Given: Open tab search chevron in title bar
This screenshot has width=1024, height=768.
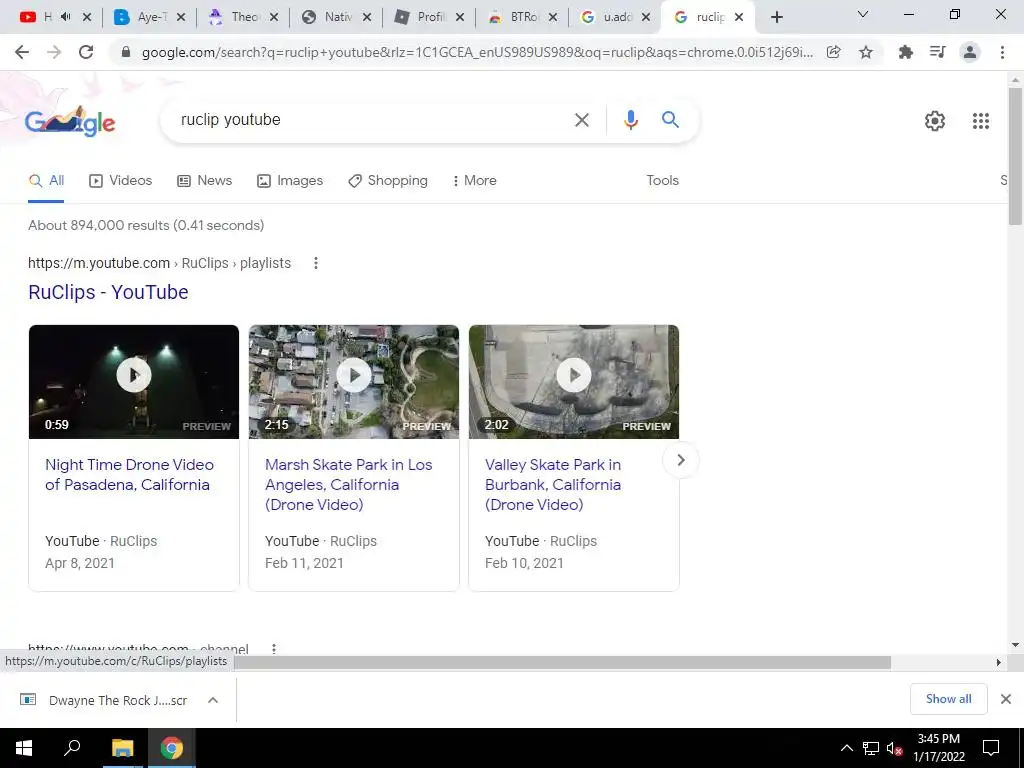Looking at the screenshot, I should point(863,14).
